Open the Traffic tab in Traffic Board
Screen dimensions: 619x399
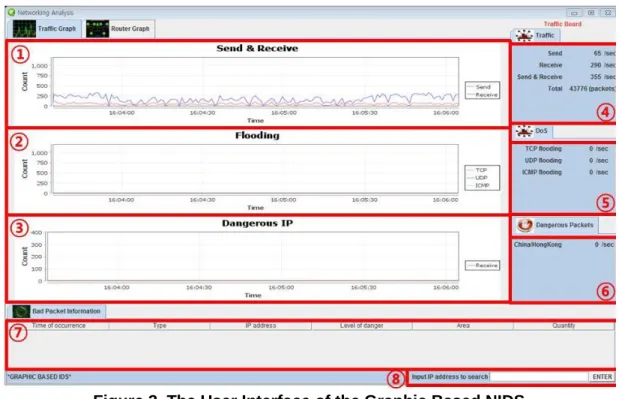point(536,35)
